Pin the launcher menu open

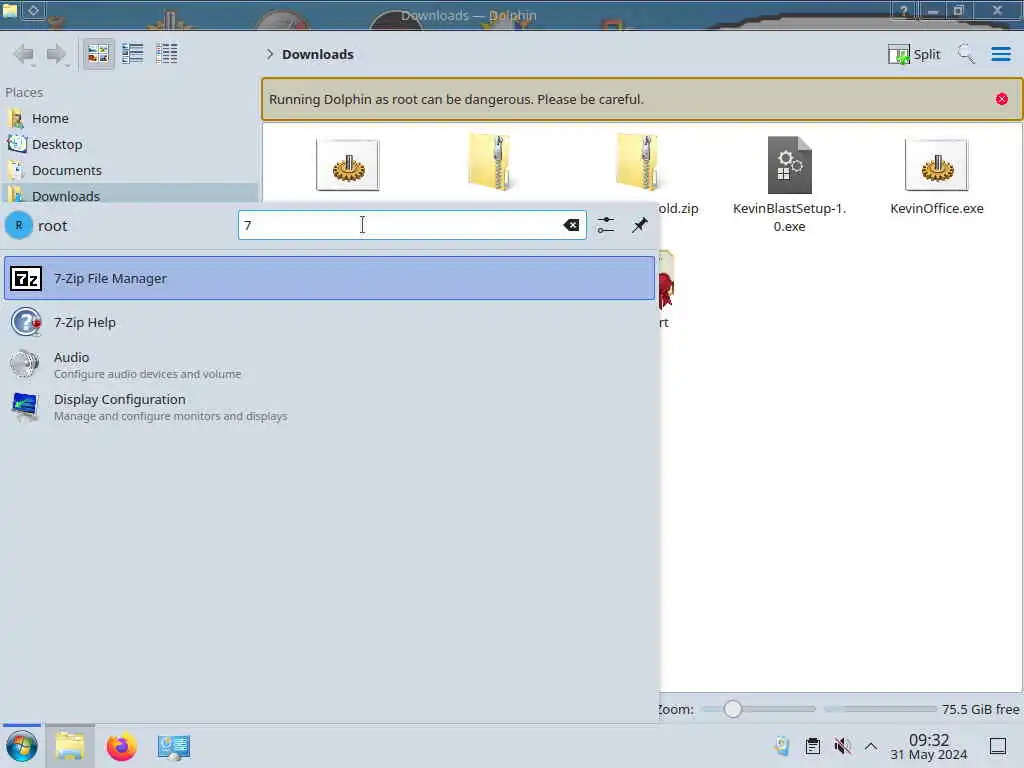(639, 225)
